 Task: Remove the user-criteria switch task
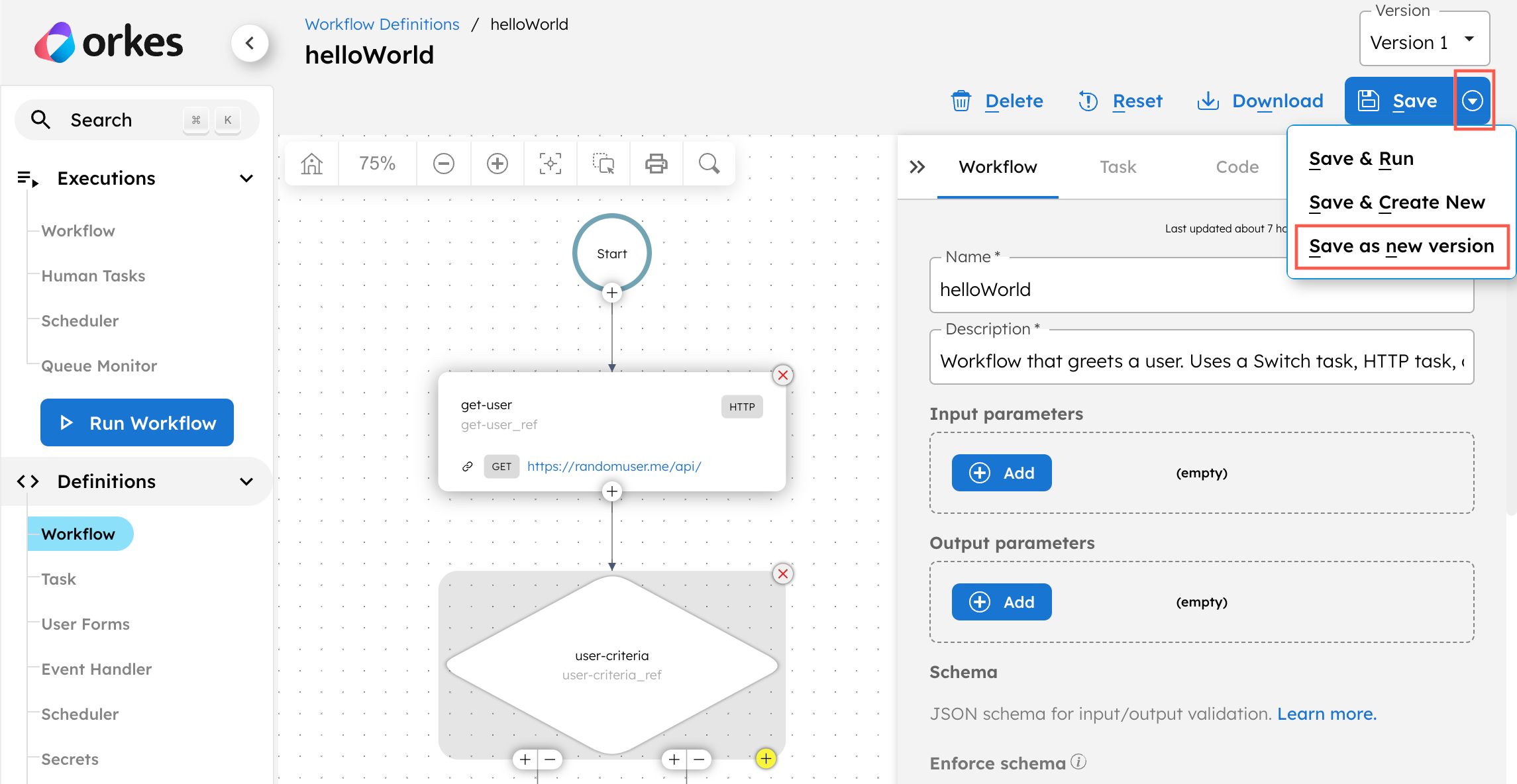(x=783, y=573)
